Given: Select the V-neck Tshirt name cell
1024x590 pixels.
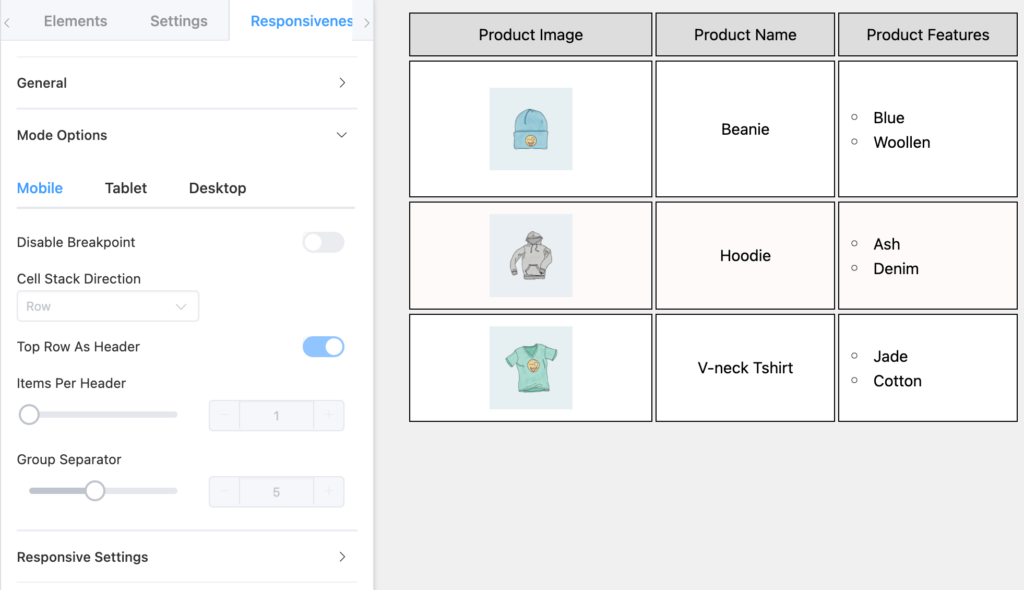Looking at the screenshot, I should (x=745, y=368).
